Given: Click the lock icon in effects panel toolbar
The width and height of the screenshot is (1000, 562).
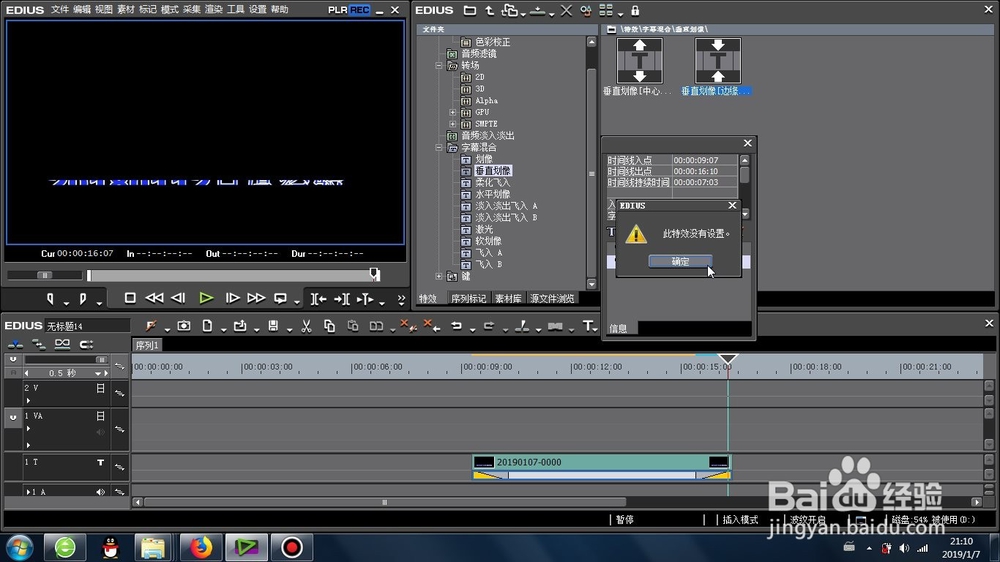Looking at the screenshot, I should pos(635,10).
